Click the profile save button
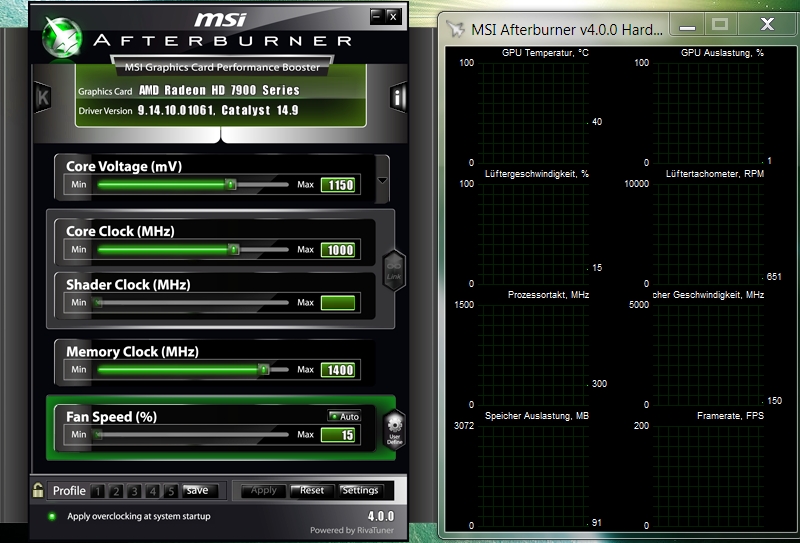 pos(198,490)
